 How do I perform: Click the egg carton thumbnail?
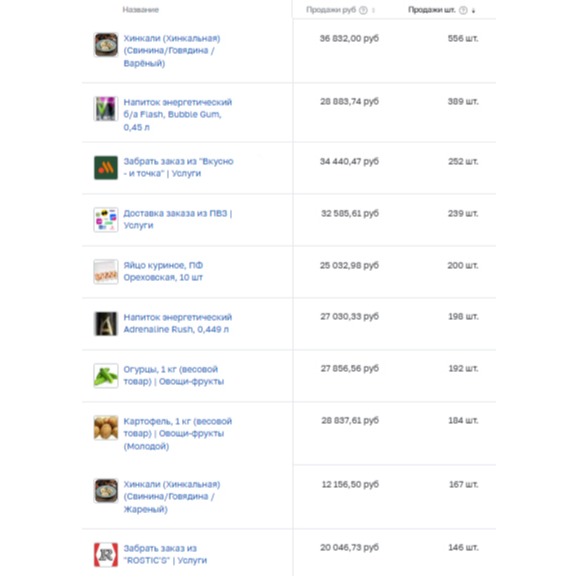(106, 272)
